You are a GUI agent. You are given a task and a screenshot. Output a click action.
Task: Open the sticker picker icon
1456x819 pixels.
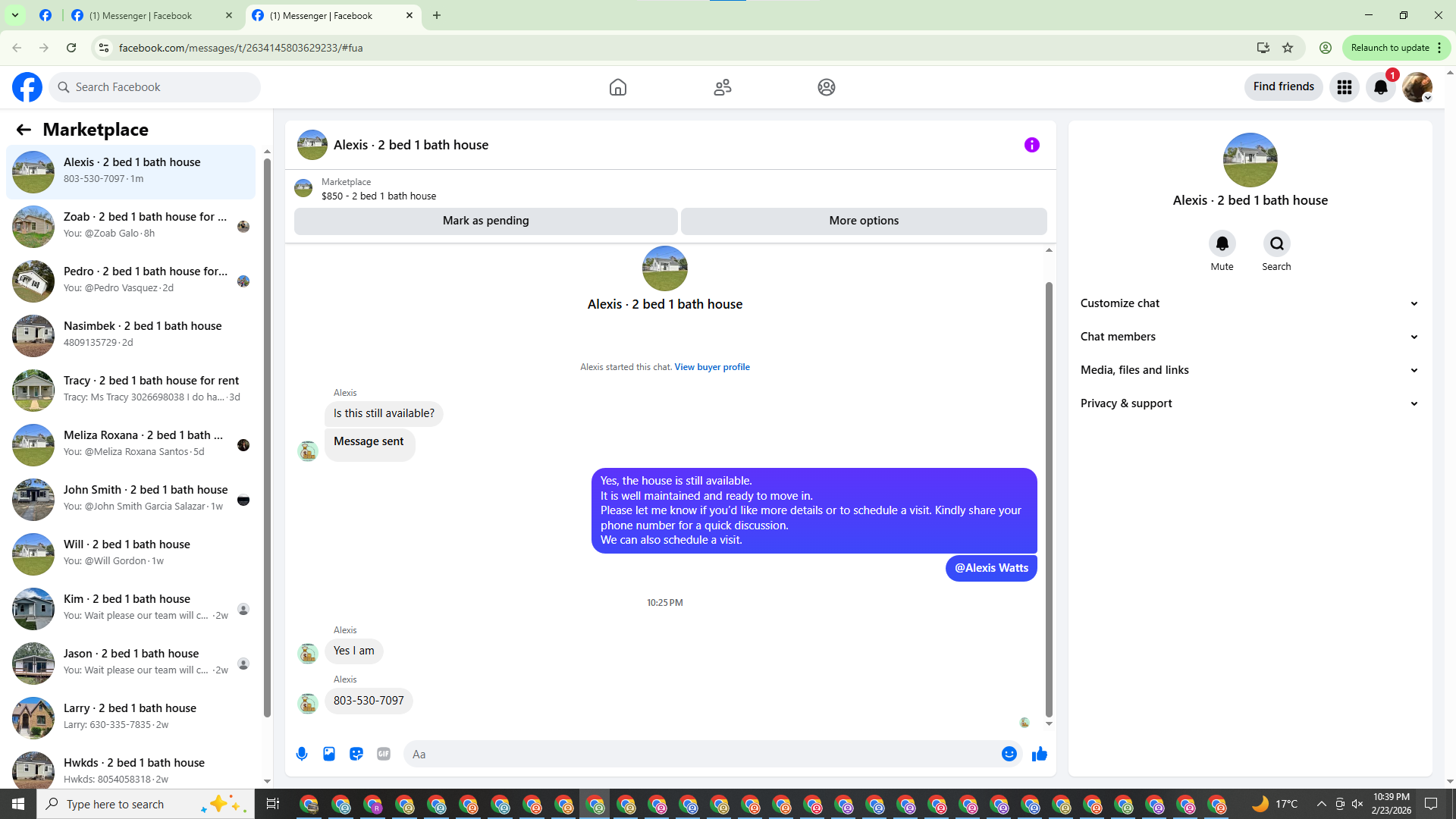356,754
